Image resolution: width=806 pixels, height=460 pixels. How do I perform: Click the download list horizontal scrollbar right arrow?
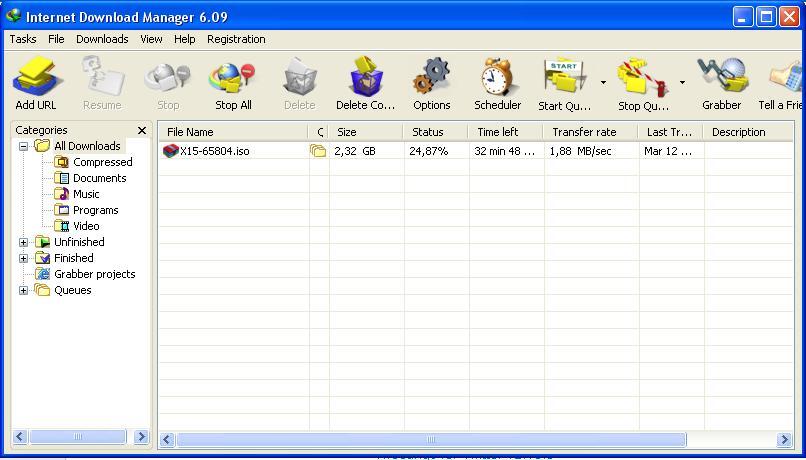tap(784, 439)
